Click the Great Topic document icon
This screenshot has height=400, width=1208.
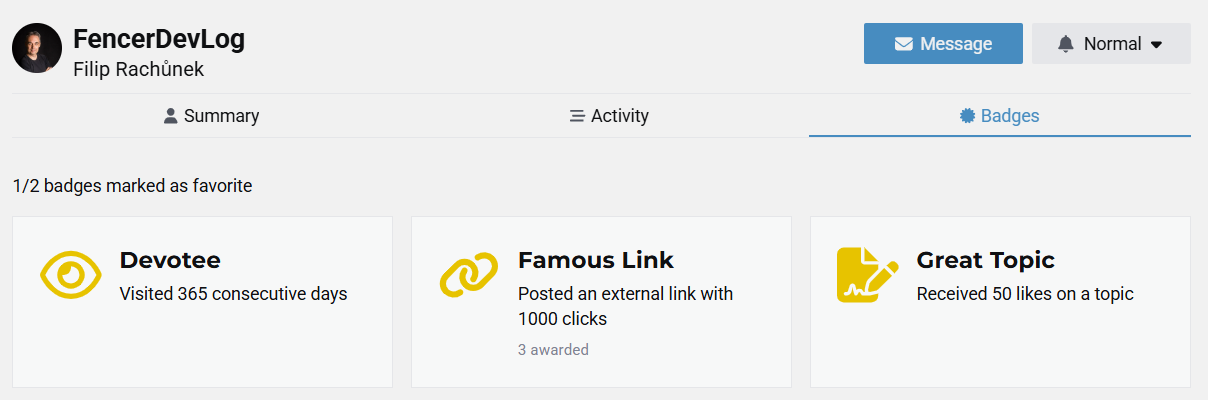(x=867, y=274)
